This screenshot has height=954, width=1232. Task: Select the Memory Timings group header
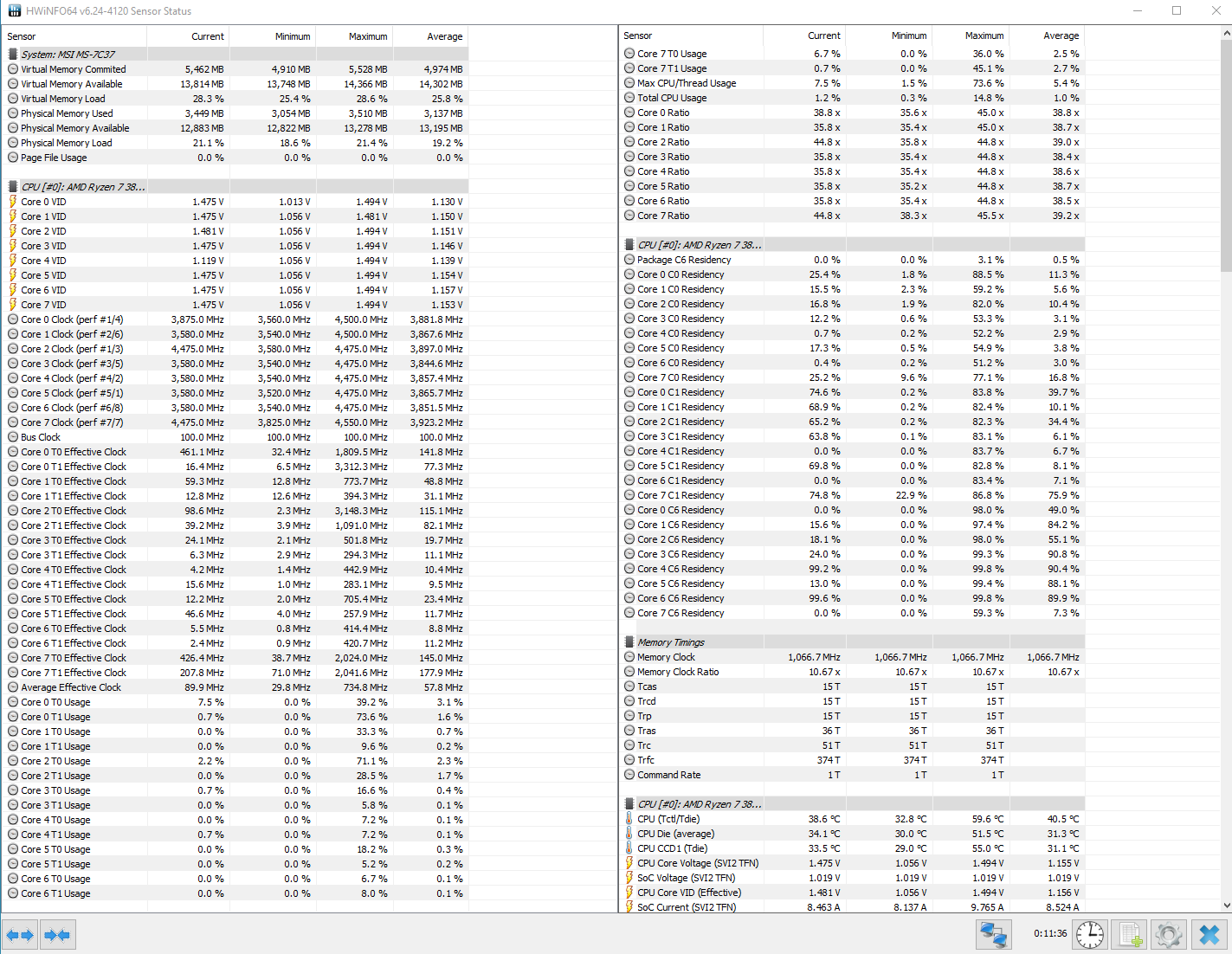coord(852,642)
